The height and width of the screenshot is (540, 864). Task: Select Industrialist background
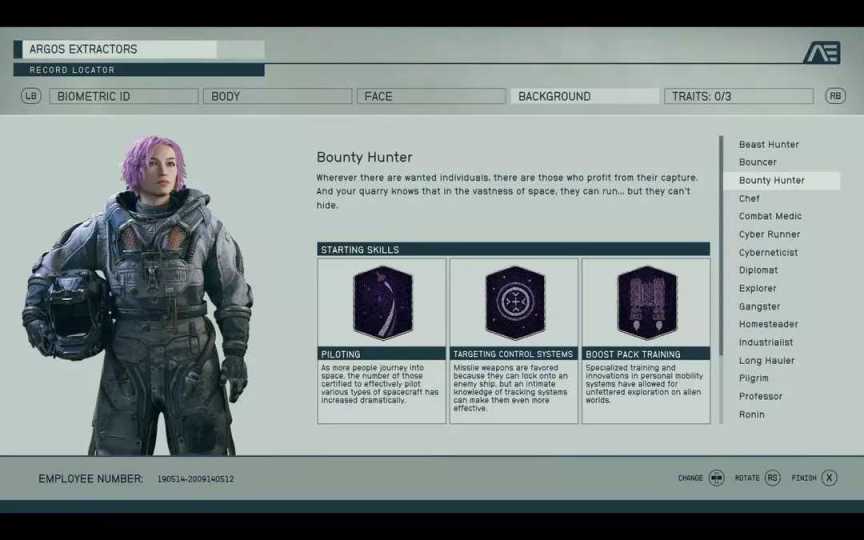point(766,342)
